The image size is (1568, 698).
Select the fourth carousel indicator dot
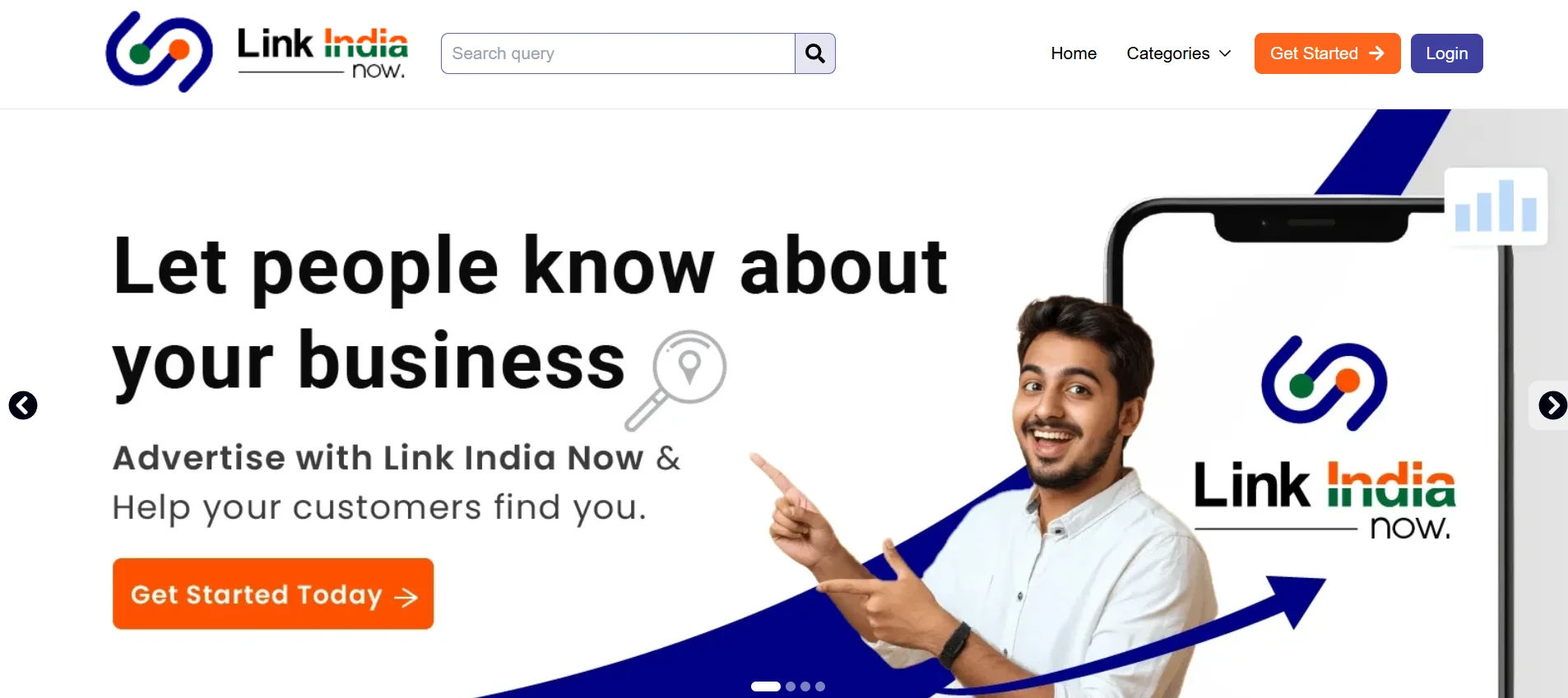(820, 686)
